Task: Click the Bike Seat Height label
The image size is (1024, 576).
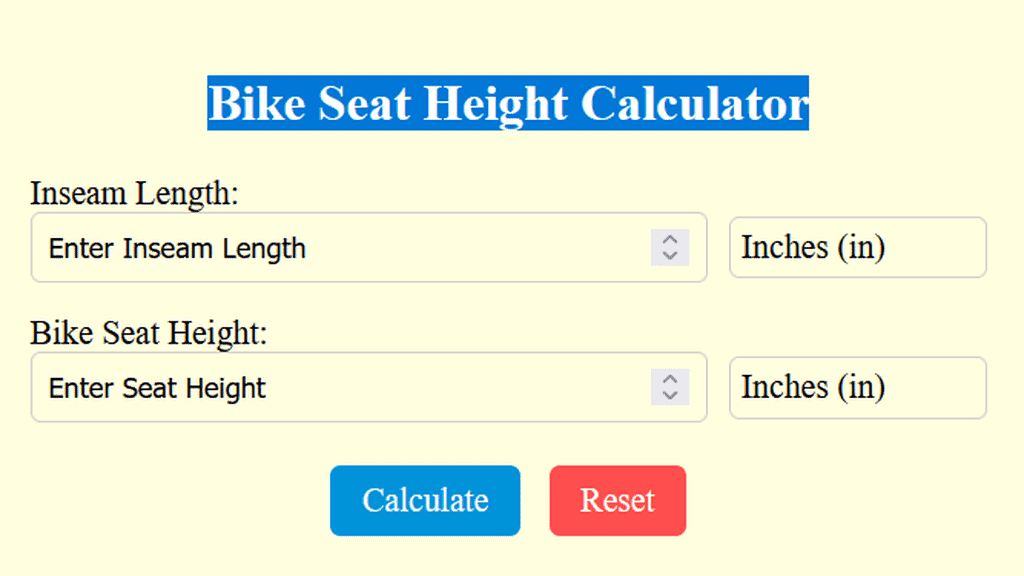Action: [x=149, y=333]
